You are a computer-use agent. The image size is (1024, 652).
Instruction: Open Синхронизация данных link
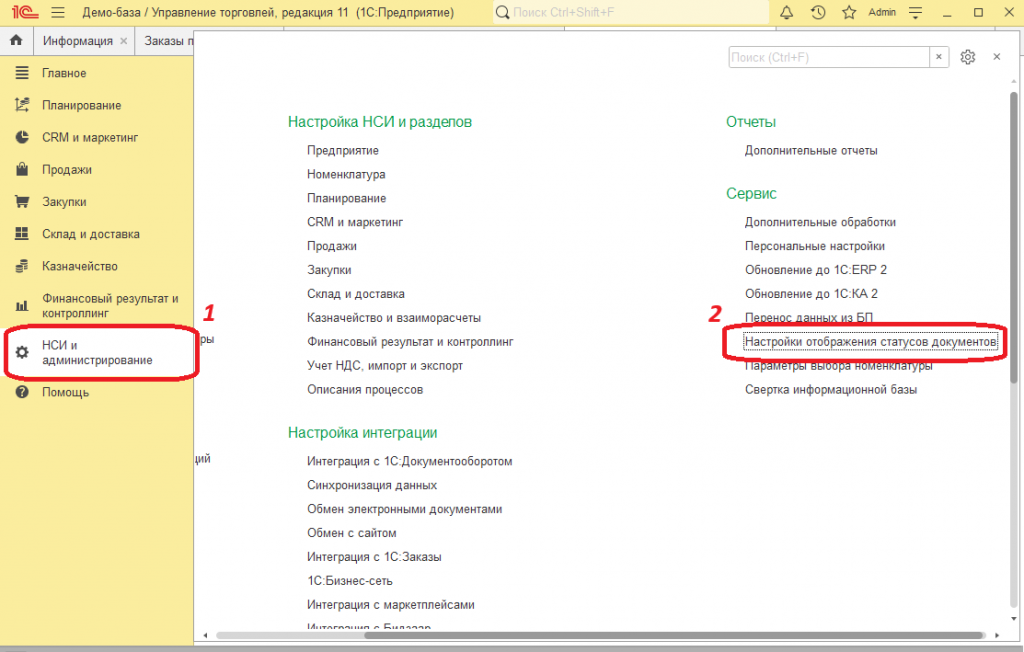(372, 485)
